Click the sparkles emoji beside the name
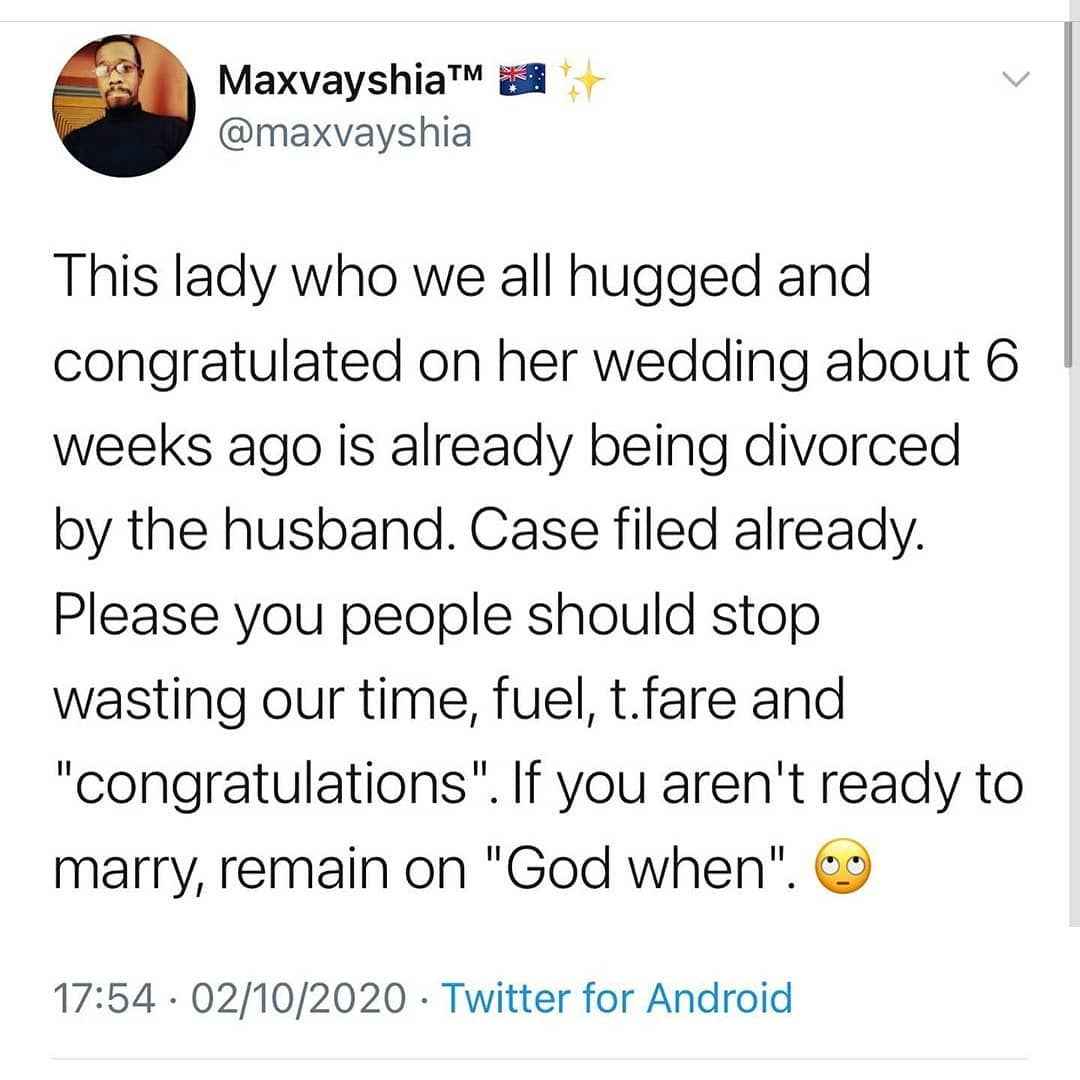The image size is (1080, 1080). tap(582, 80)
